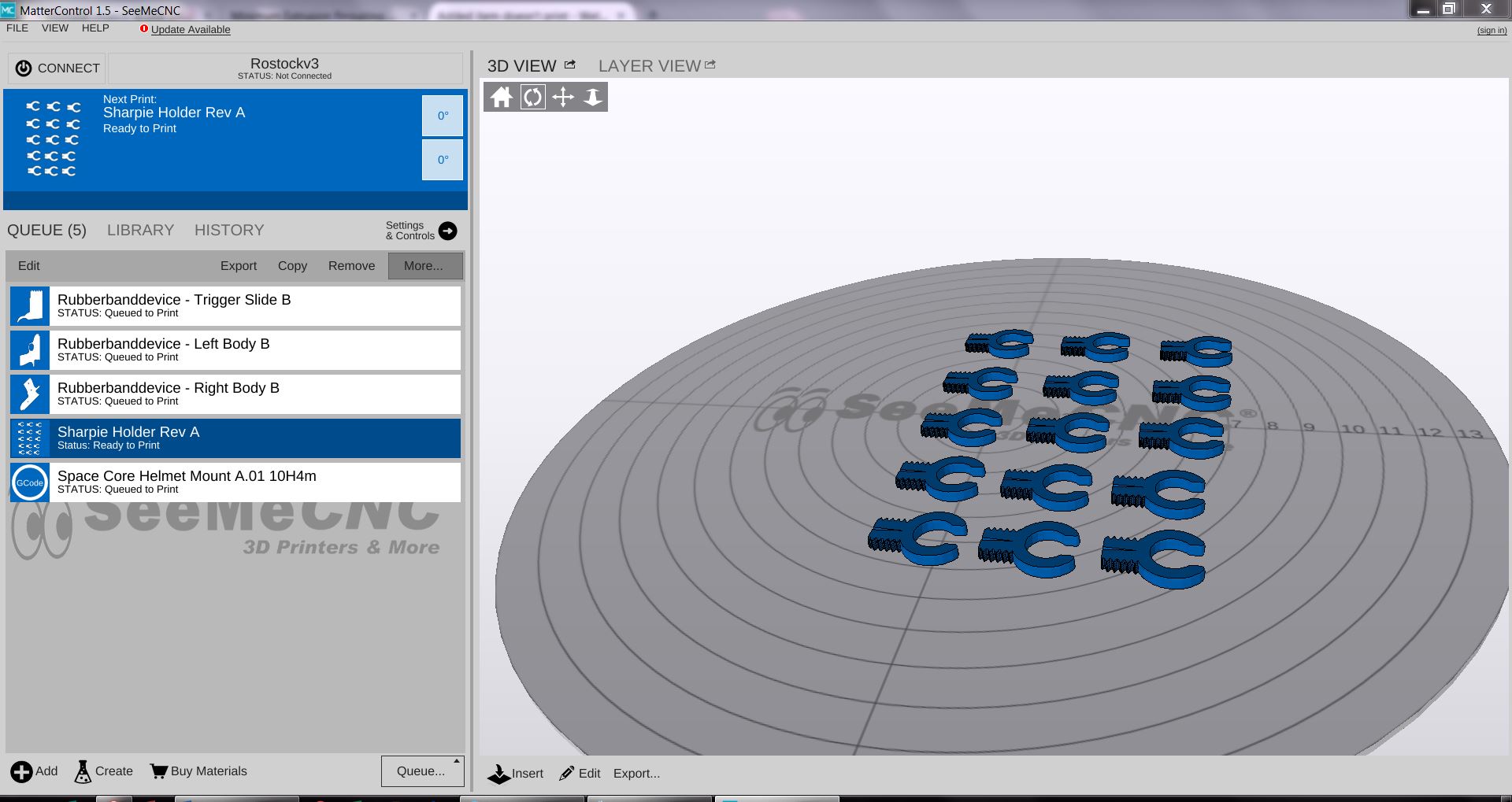This screenshot has height=802, width=1512.
Task: Expand the Queue... dropdown menu
Action: pos(422,771)
